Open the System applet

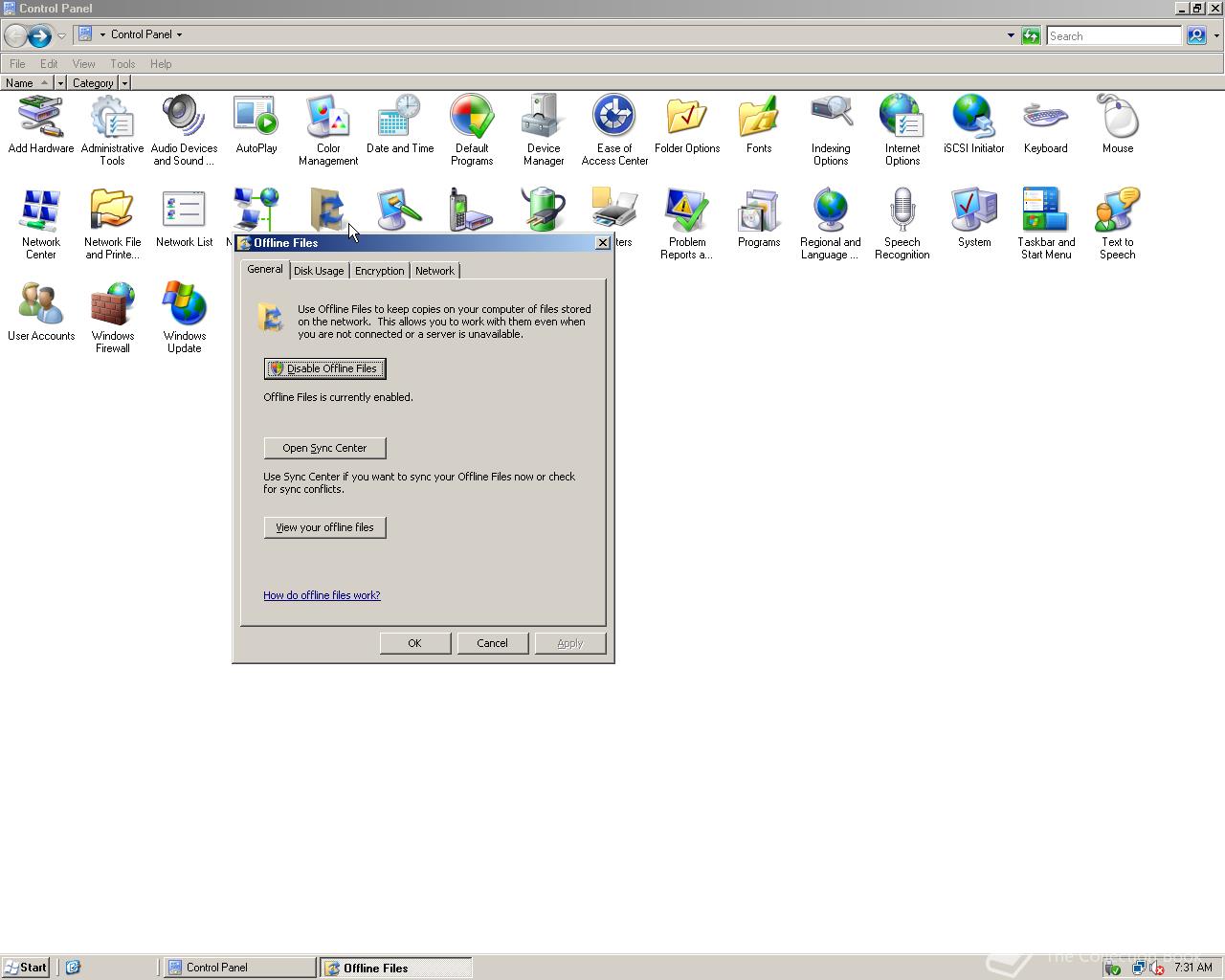(974, 219)
